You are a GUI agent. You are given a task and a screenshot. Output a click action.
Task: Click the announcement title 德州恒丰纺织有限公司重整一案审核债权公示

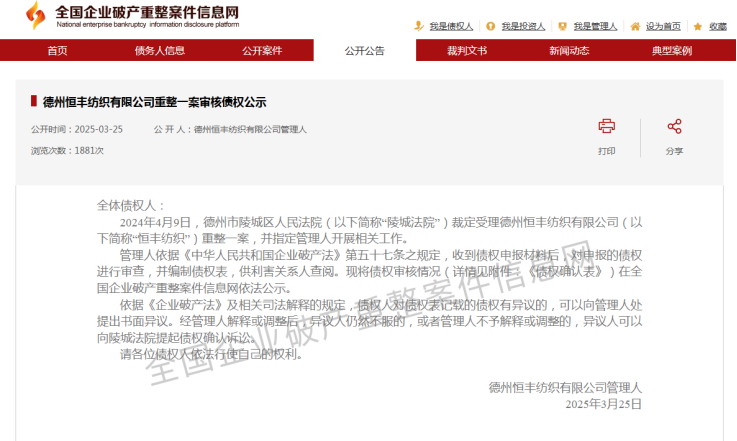tap(154, 102)
